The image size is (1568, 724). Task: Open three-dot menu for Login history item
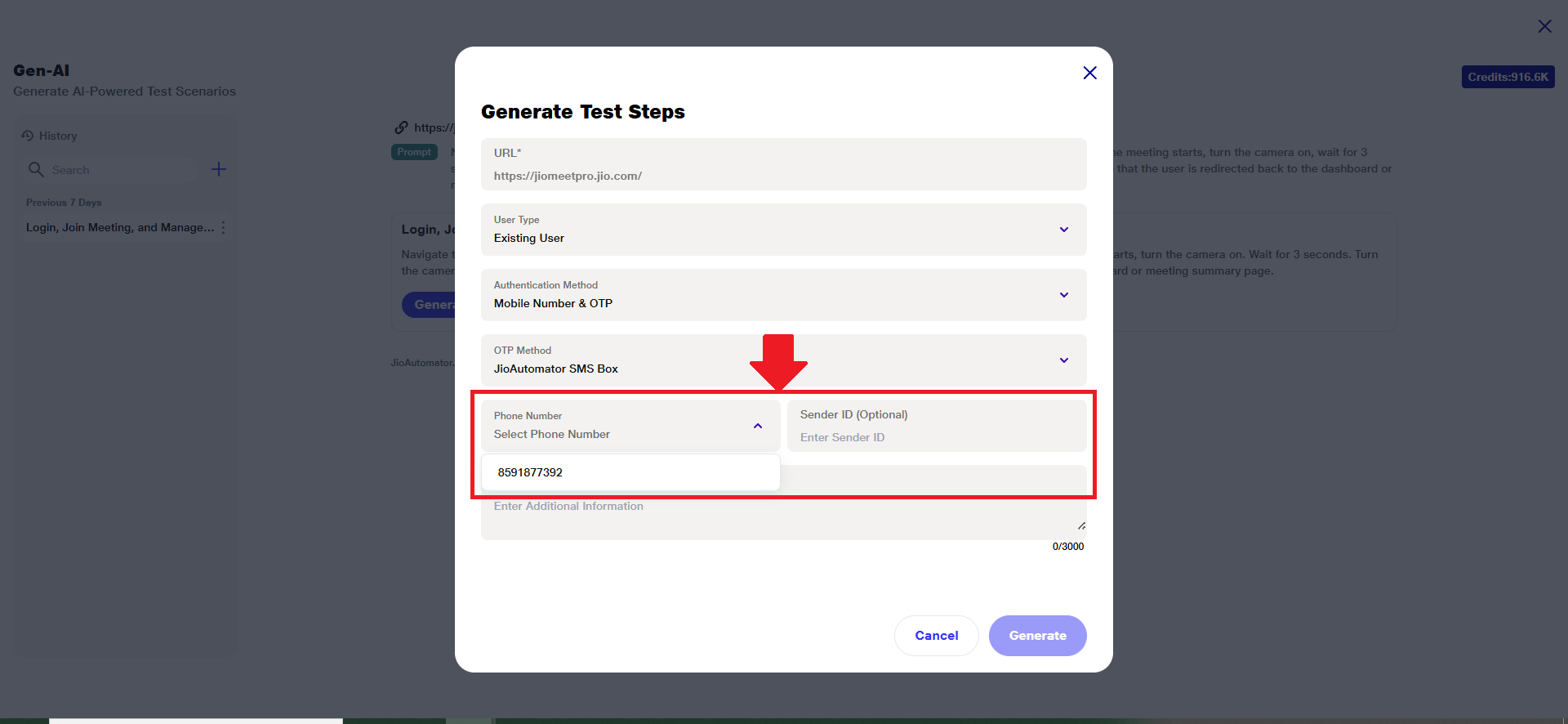click(223, 228)
